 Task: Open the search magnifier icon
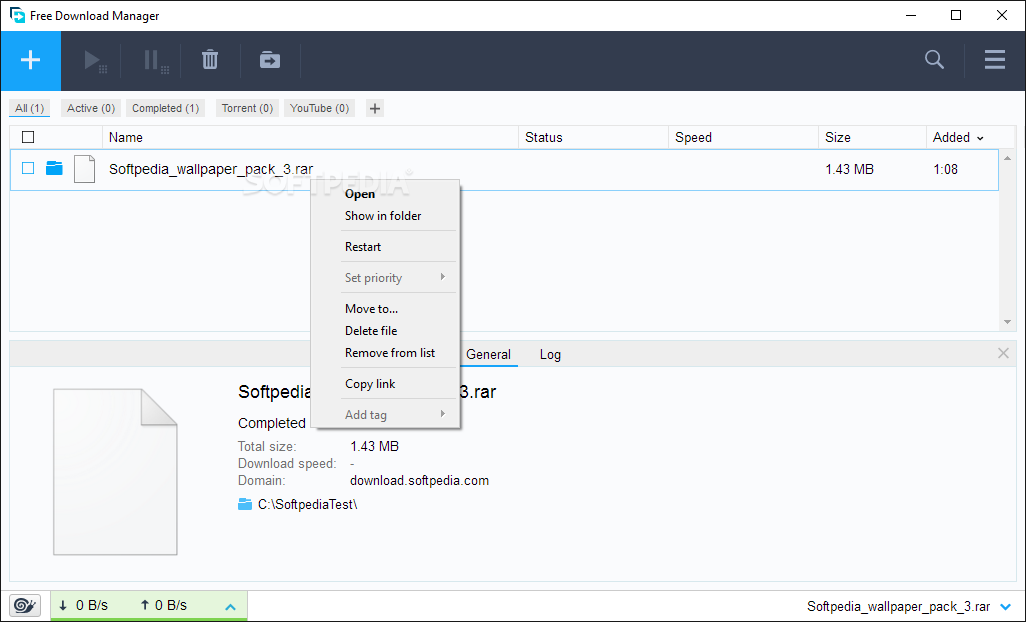pyautogui.click(x=934, y=60)
